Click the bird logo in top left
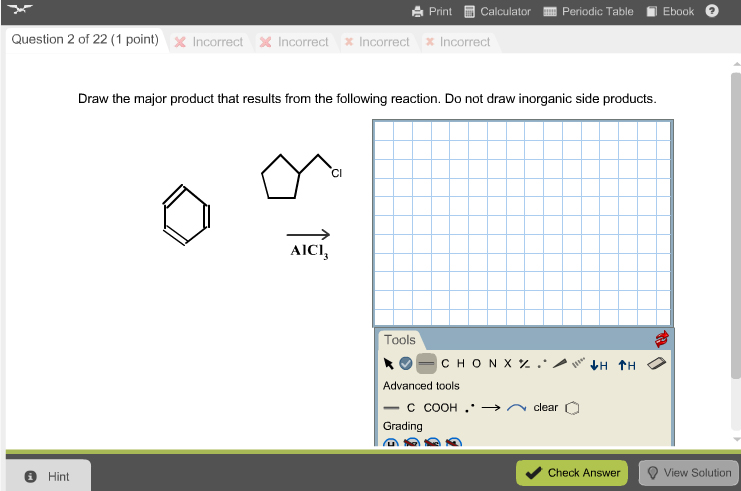 click(x=20, y=9)
